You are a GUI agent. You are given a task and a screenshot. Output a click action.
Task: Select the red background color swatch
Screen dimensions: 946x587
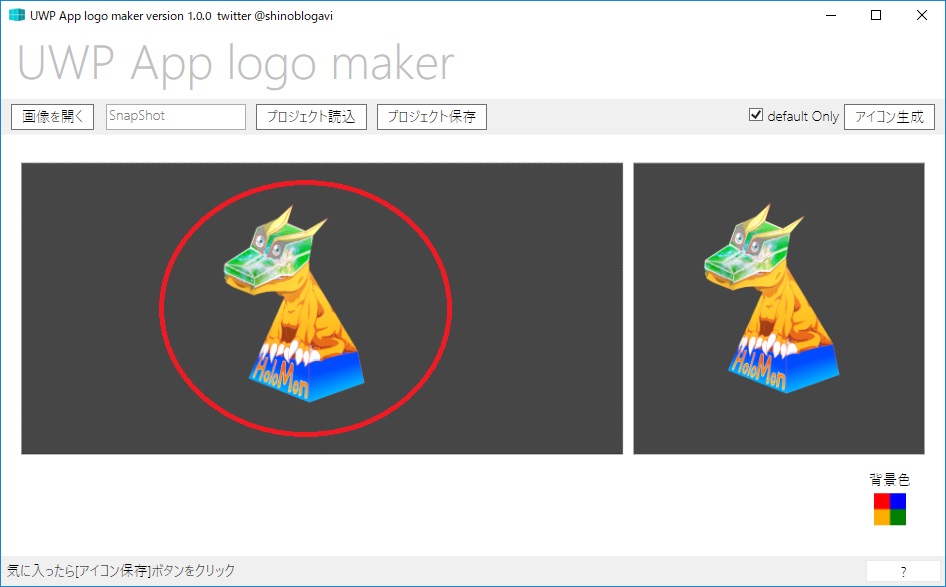pos(882,501)
